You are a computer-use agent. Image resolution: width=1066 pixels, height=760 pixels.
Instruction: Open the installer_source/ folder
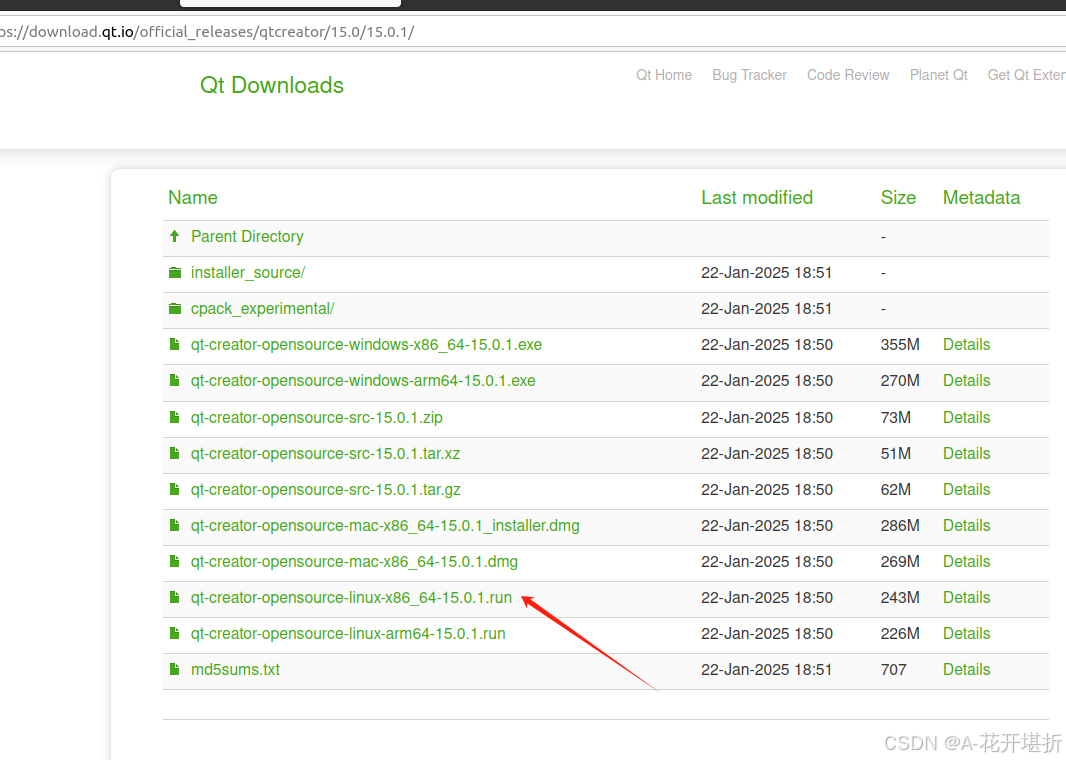tap(247, 273)
